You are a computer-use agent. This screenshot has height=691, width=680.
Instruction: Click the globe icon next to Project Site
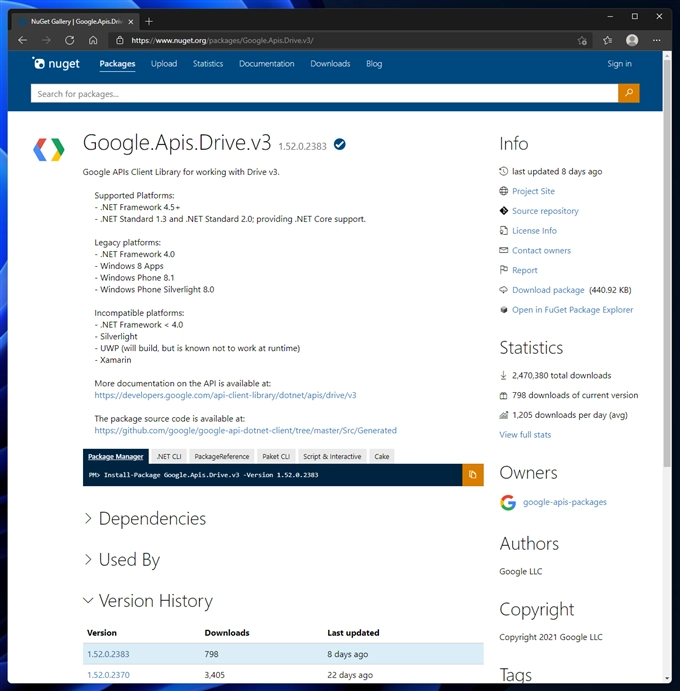tap(503, 191)
